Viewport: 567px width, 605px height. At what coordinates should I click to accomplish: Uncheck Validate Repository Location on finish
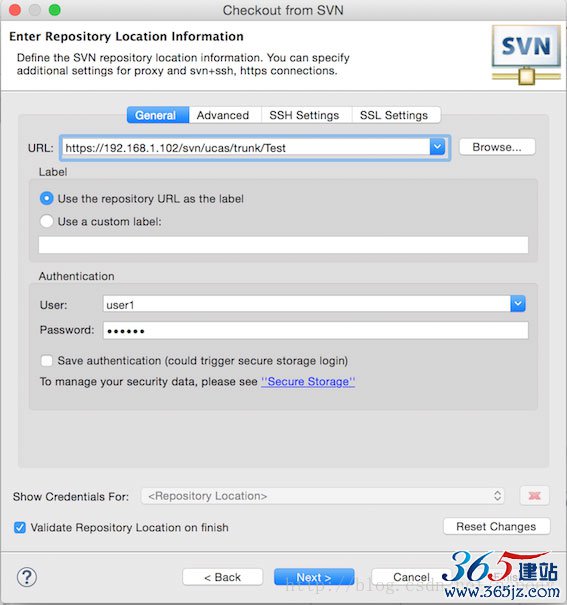[x=20, y=527]
